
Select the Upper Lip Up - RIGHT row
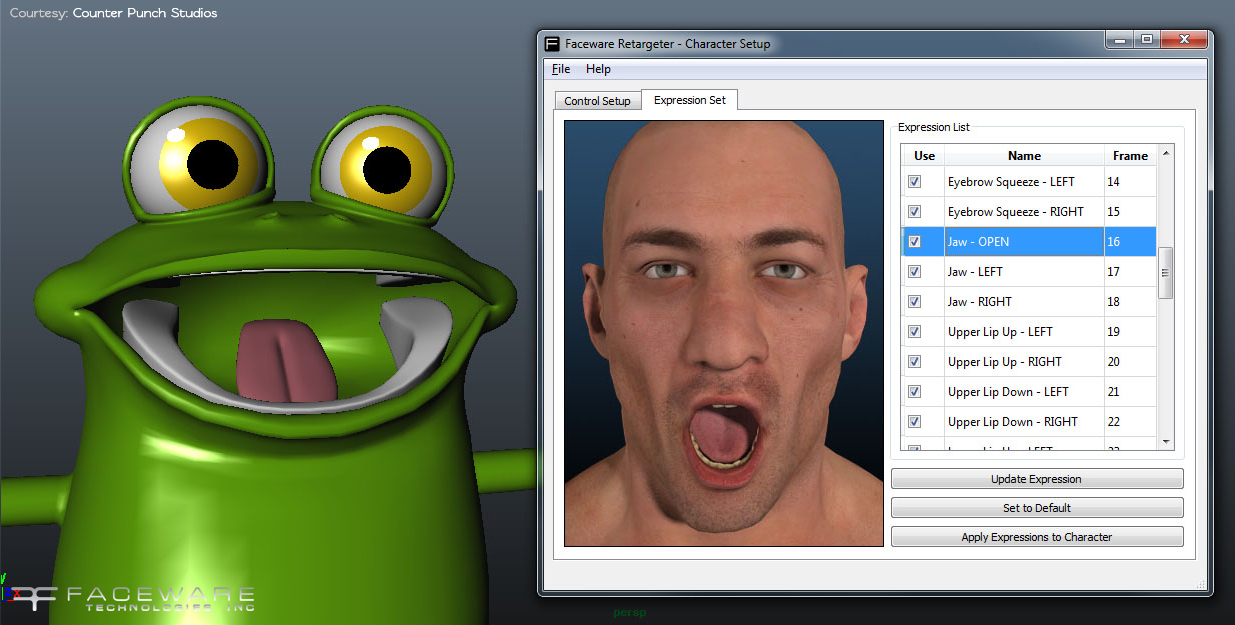1029,362
